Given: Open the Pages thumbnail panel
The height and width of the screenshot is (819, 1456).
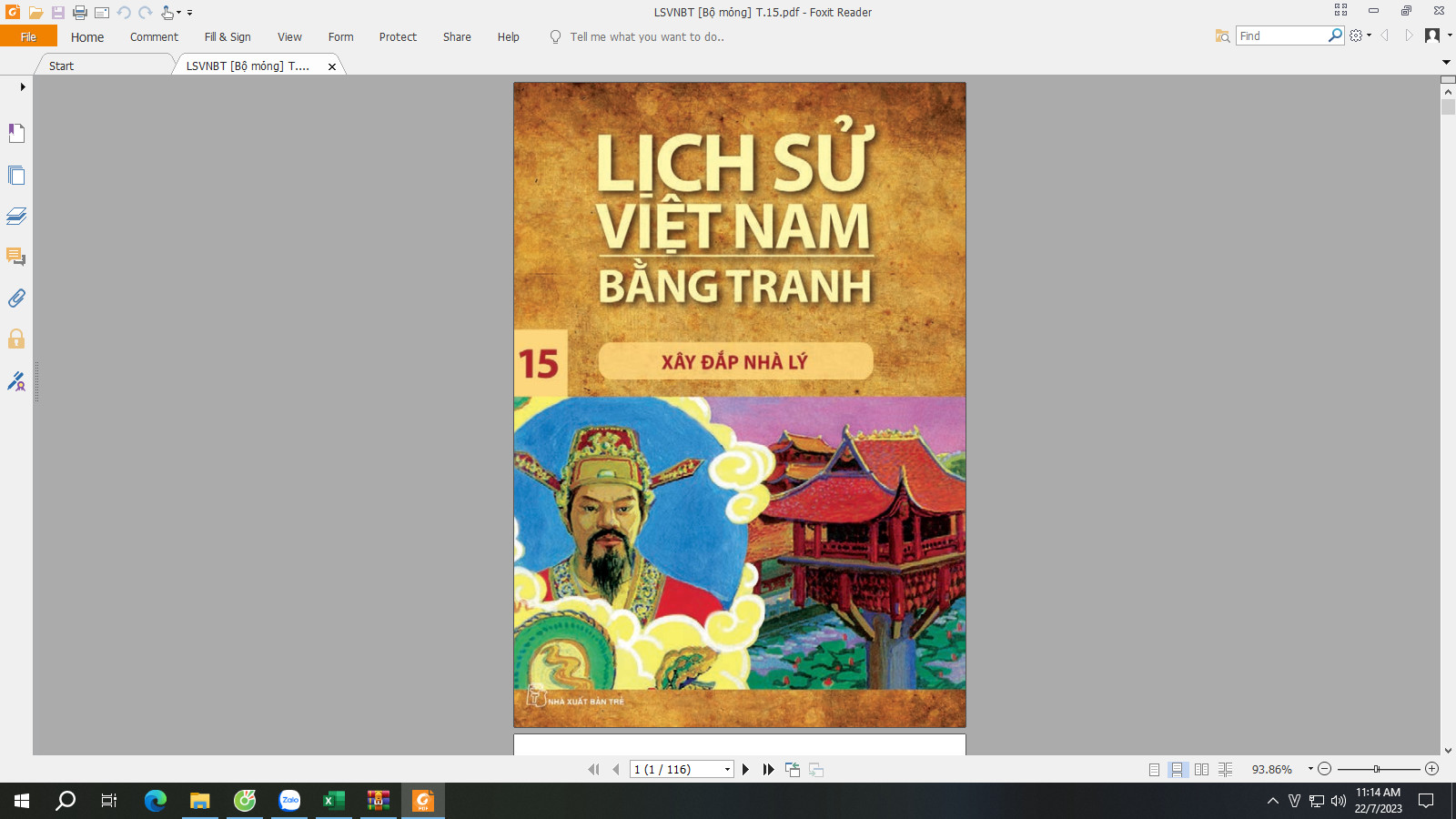Looking at the screenshot, I should [x=16, y=175].
